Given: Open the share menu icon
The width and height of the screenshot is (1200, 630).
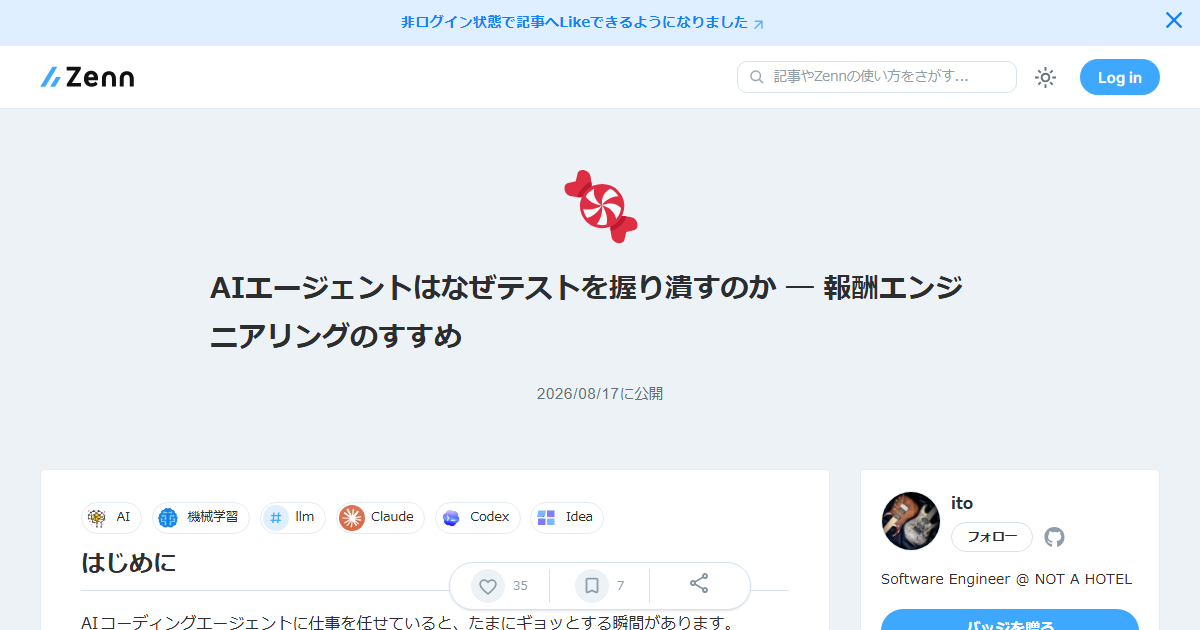Looking at the screenshot, I should click(x=699, y=585).
